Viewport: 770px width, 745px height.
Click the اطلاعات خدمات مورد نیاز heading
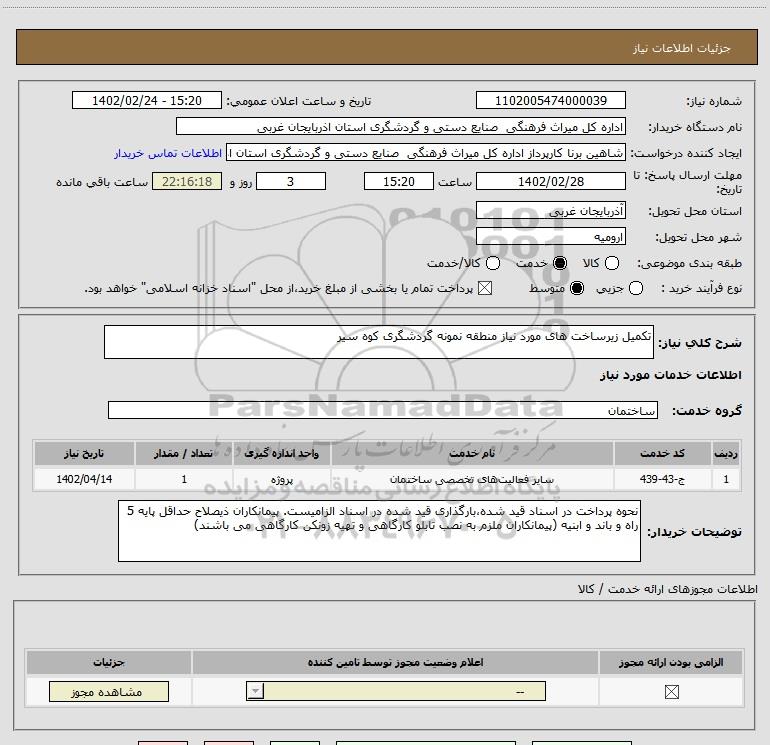(670, 375)
